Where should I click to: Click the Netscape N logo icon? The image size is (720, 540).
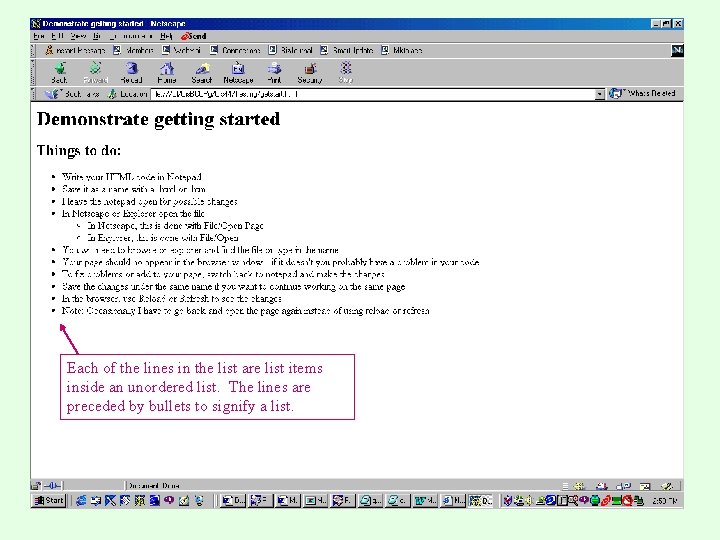(677, 51)
